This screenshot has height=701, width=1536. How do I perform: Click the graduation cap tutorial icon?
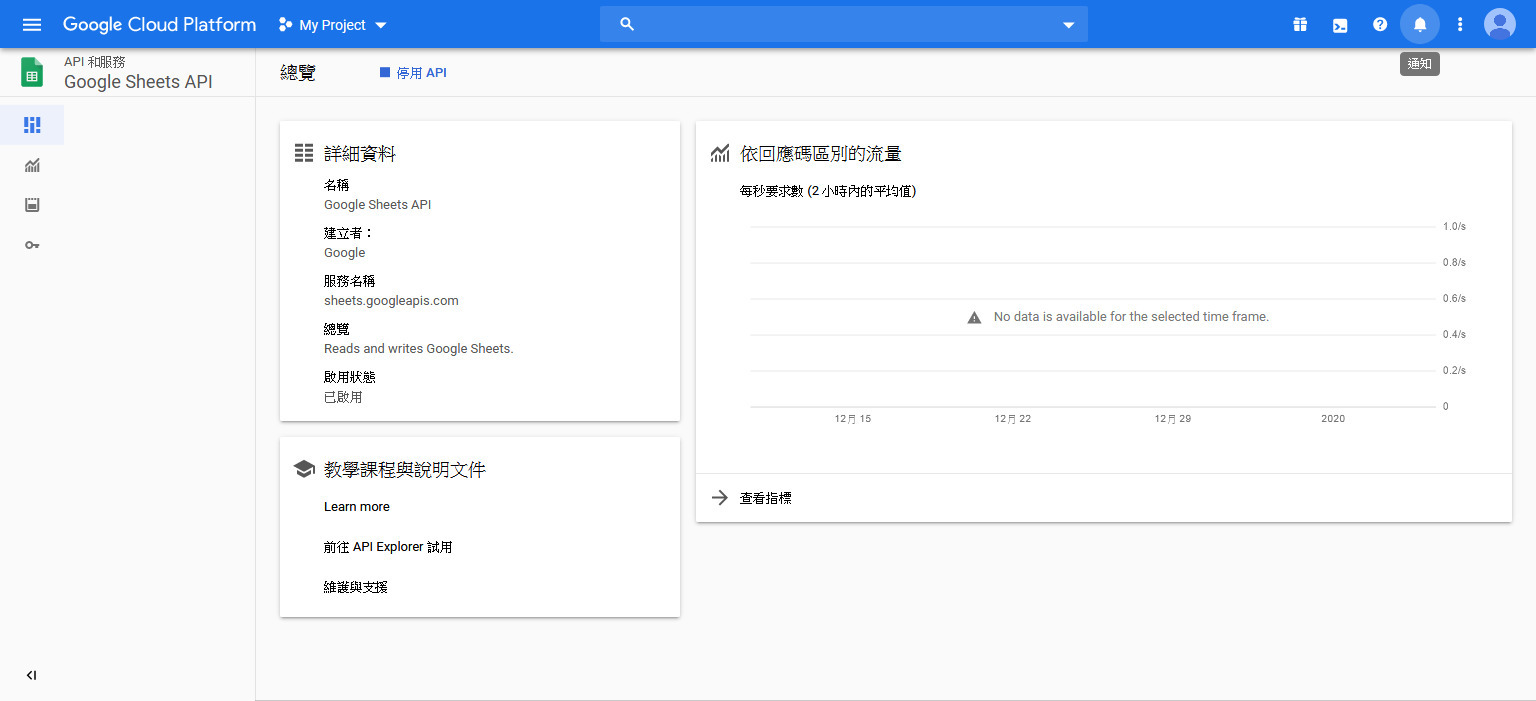[304, 469]
